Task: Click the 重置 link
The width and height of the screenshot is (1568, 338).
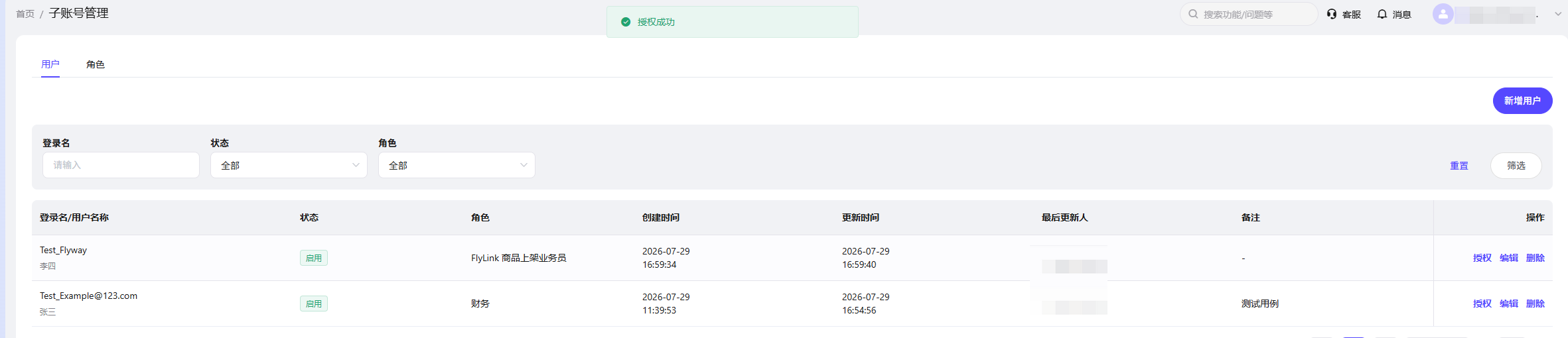Action: pos(1459,166)
